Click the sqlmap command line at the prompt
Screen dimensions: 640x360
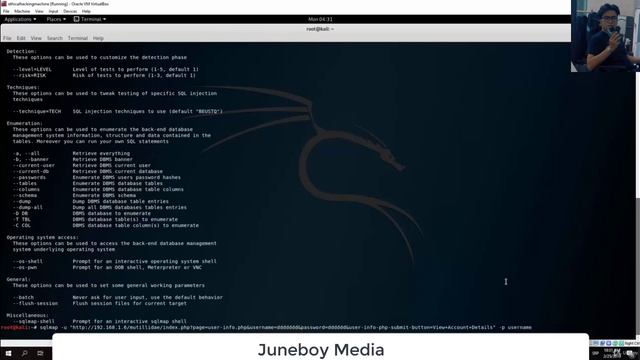point(286,327)
